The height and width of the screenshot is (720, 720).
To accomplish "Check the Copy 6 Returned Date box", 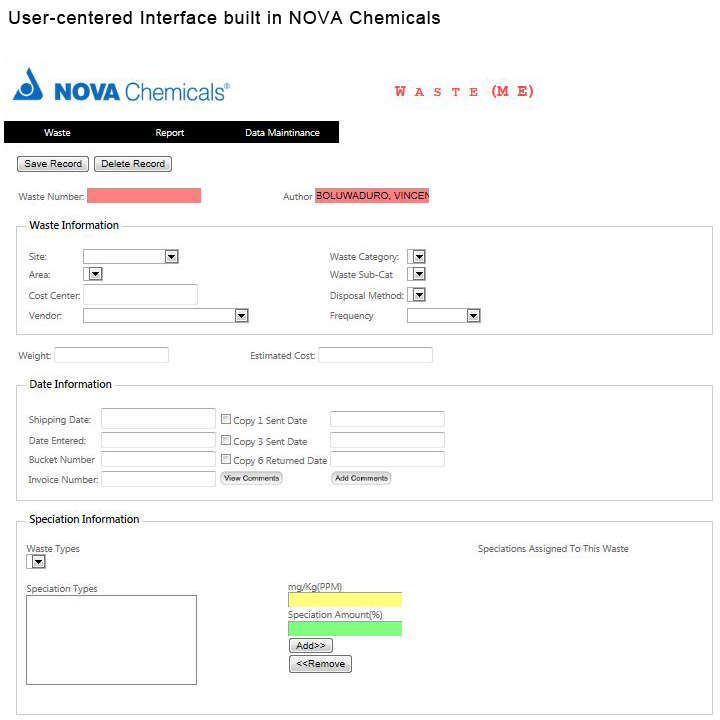I will tap(226, 460).
